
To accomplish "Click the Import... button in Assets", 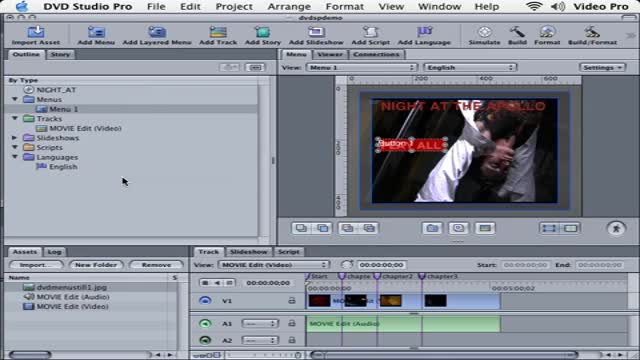I will click(x=36, y=265).
